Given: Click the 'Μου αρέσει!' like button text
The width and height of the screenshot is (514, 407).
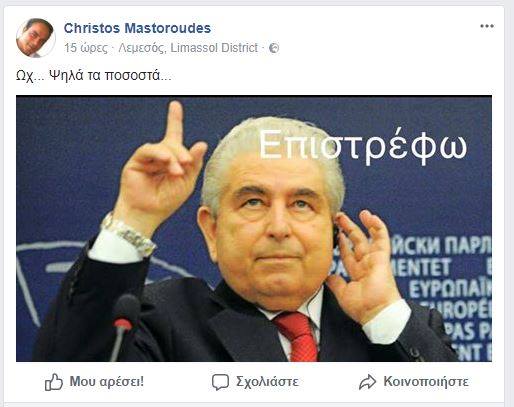Looking at the screenshot, I should 107,381.
